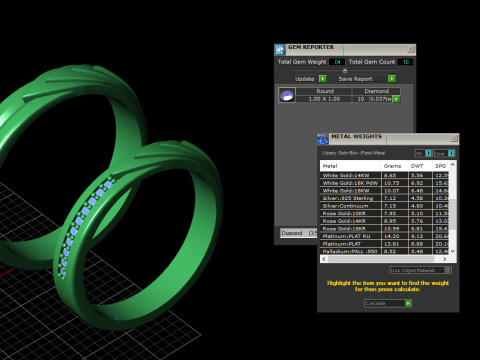This screenshot has width=480, height=360.
Task: Select the Silver:.925 Sterling row
Action: 385,198
